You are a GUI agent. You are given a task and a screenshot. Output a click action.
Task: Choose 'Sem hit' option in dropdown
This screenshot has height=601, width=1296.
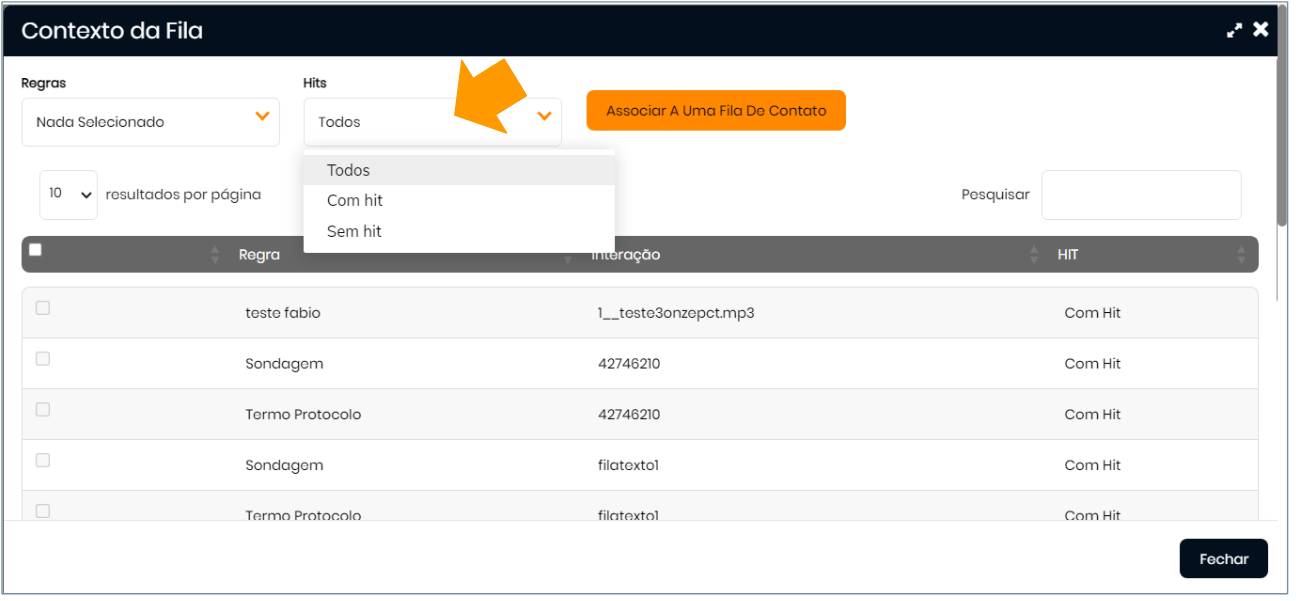[x=354, y=232]
